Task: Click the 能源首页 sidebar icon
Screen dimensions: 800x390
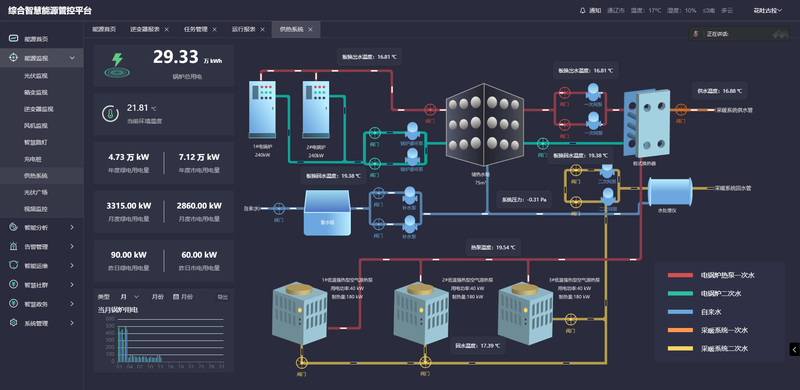Action: click(x=14, y=38)
